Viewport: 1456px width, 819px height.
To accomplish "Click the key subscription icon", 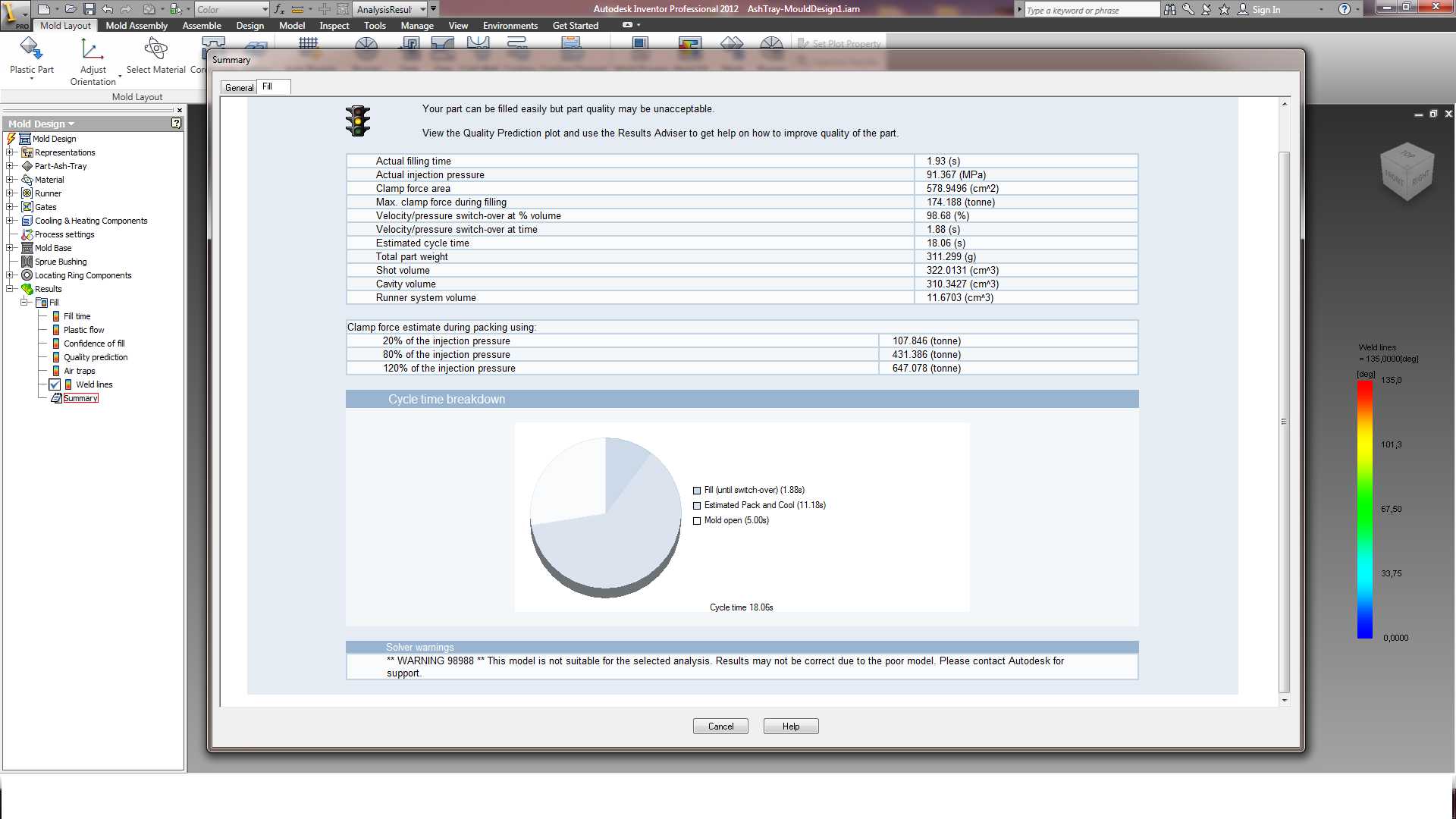I will (x=1188, y=9).
